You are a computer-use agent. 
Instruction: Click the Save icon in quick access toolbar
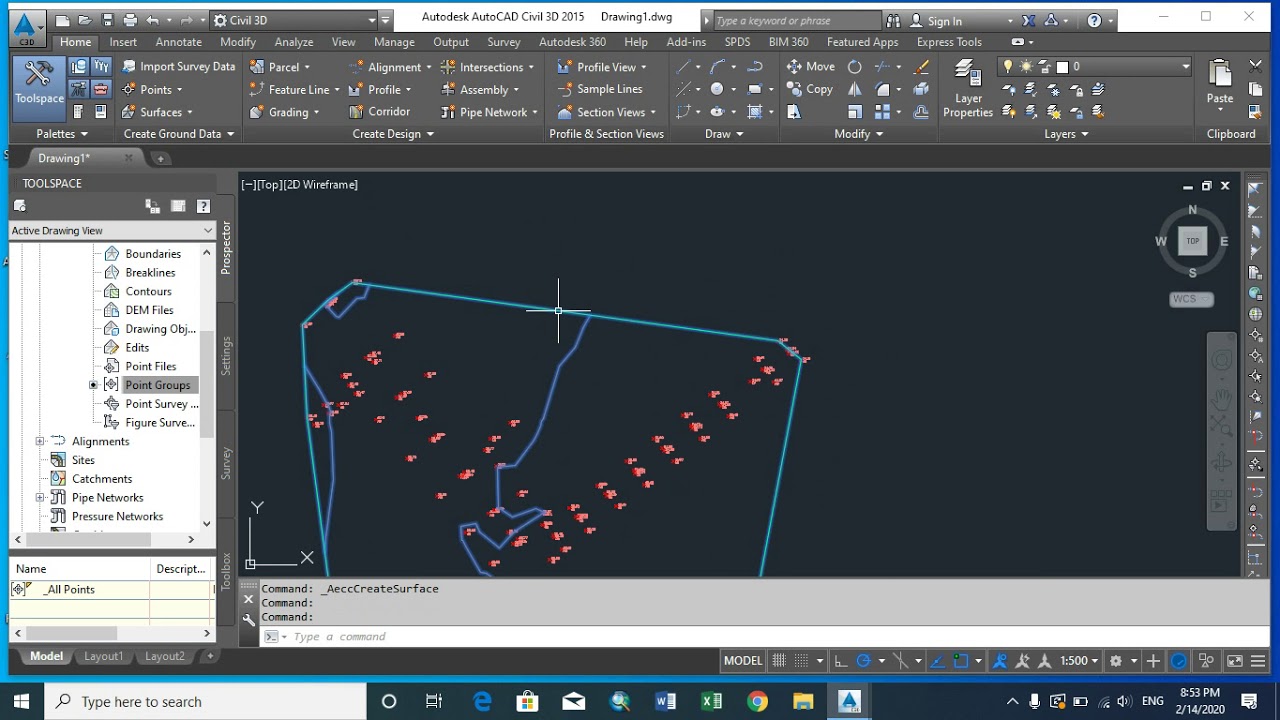pyautogui.click(x=107, y=20)
